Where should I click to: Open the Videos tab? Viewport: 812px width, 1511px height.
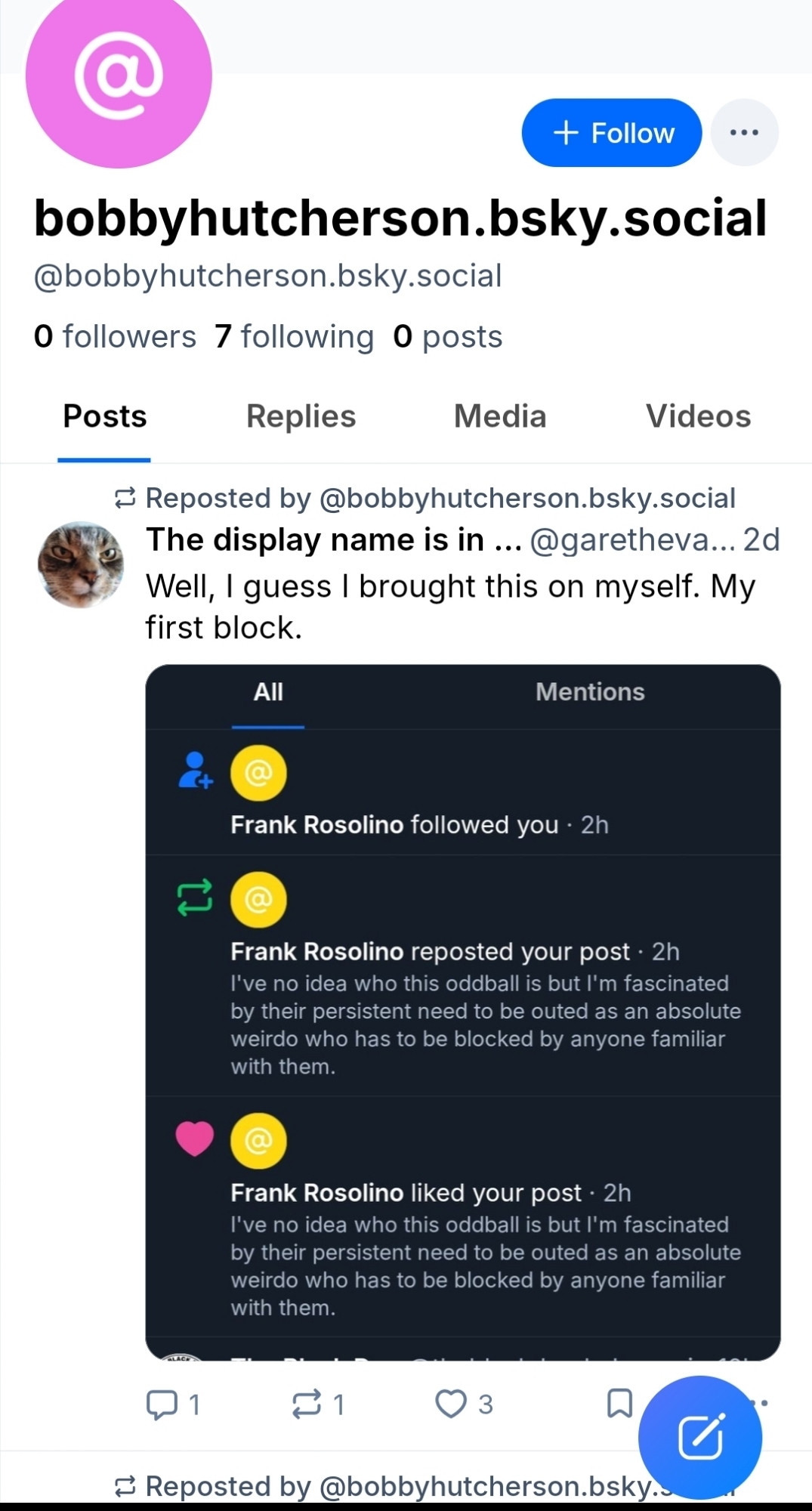tap(698, 416)
